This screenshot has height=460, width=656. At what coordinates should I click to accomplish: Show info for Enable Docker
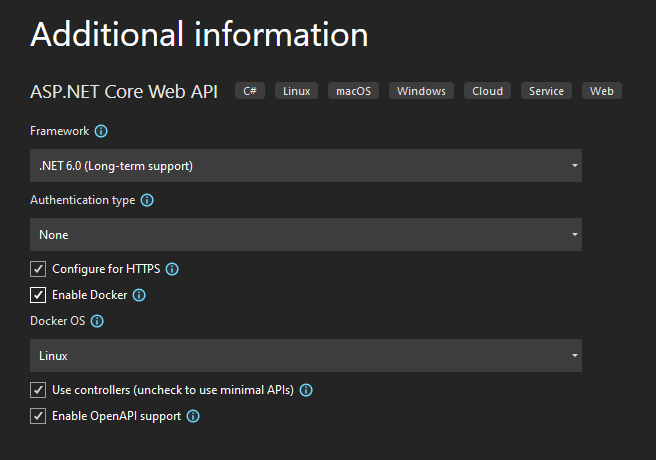(x=139, y=295)
